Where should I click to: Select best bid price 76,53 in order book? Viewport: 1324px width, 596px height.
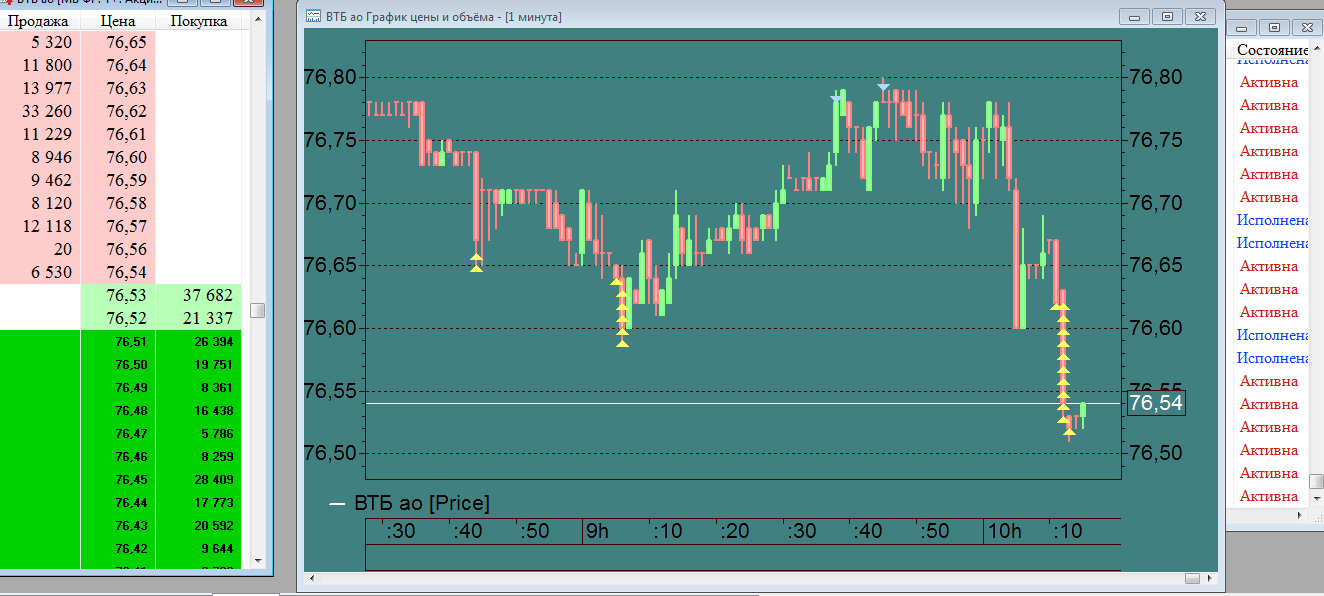(x=126, y=295)
